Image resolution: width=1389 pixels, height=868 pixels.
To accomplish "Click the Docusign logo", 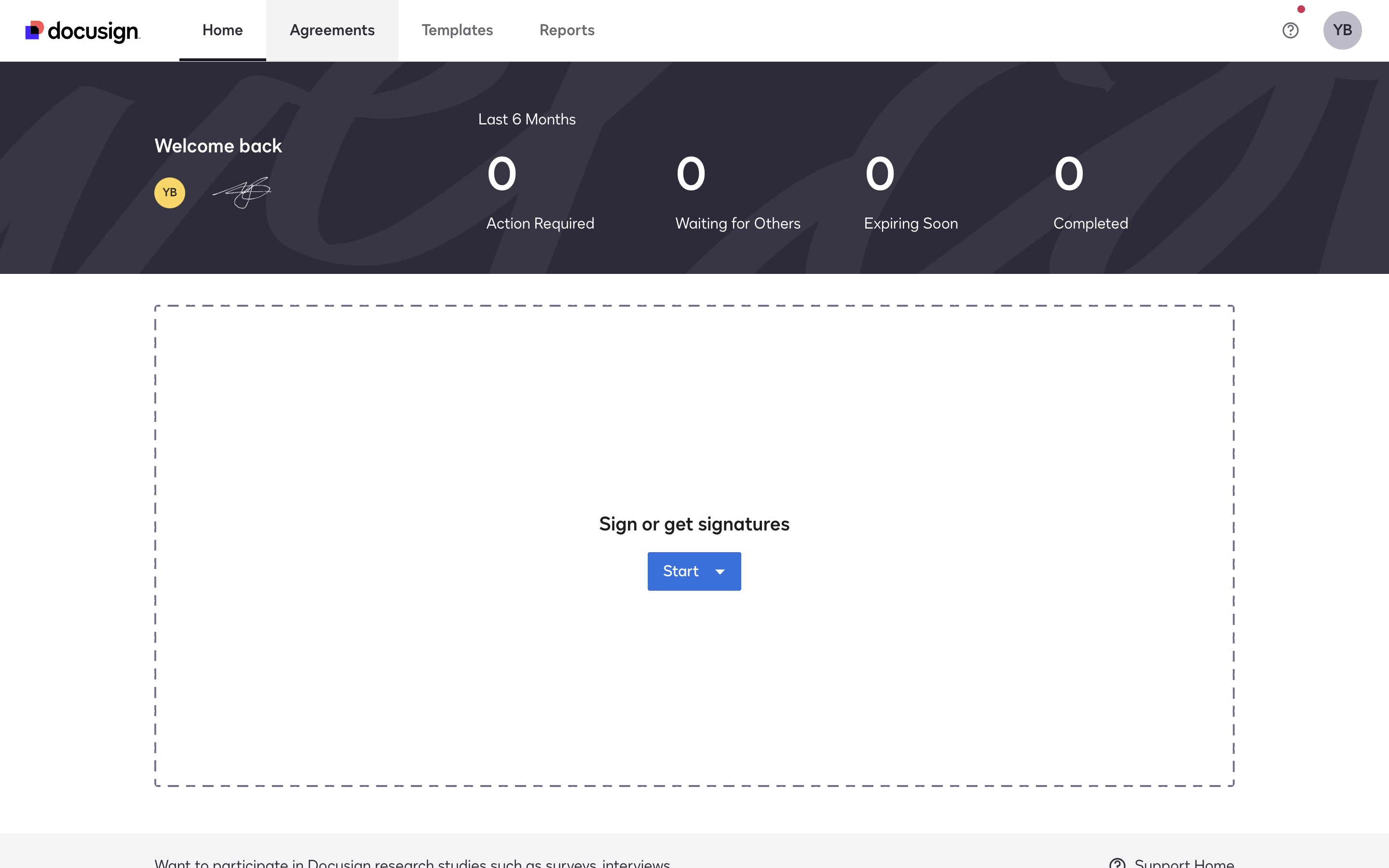I will click(x=82, y=31).
